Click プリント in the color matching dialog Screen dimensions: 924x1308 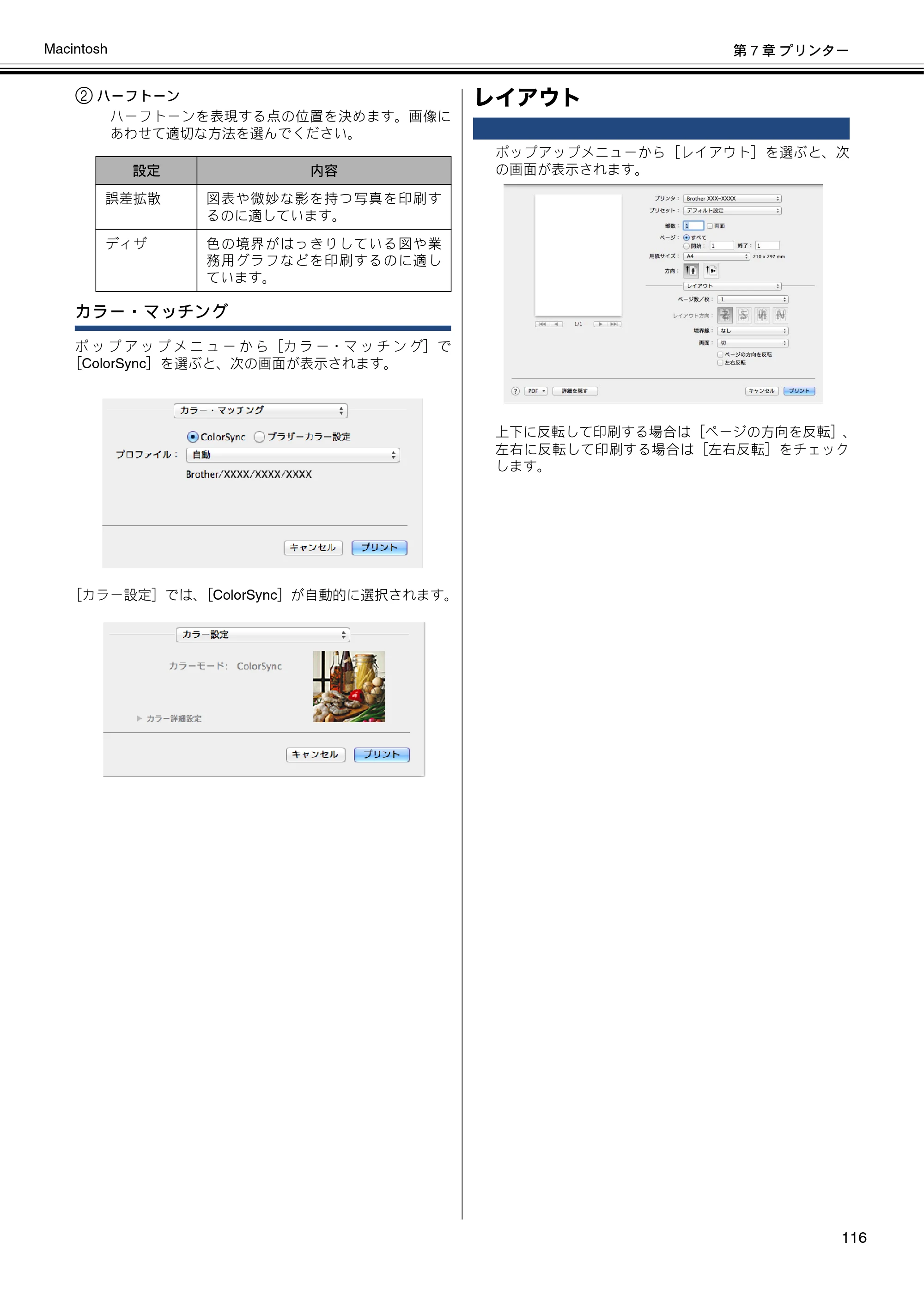point(379,548)
